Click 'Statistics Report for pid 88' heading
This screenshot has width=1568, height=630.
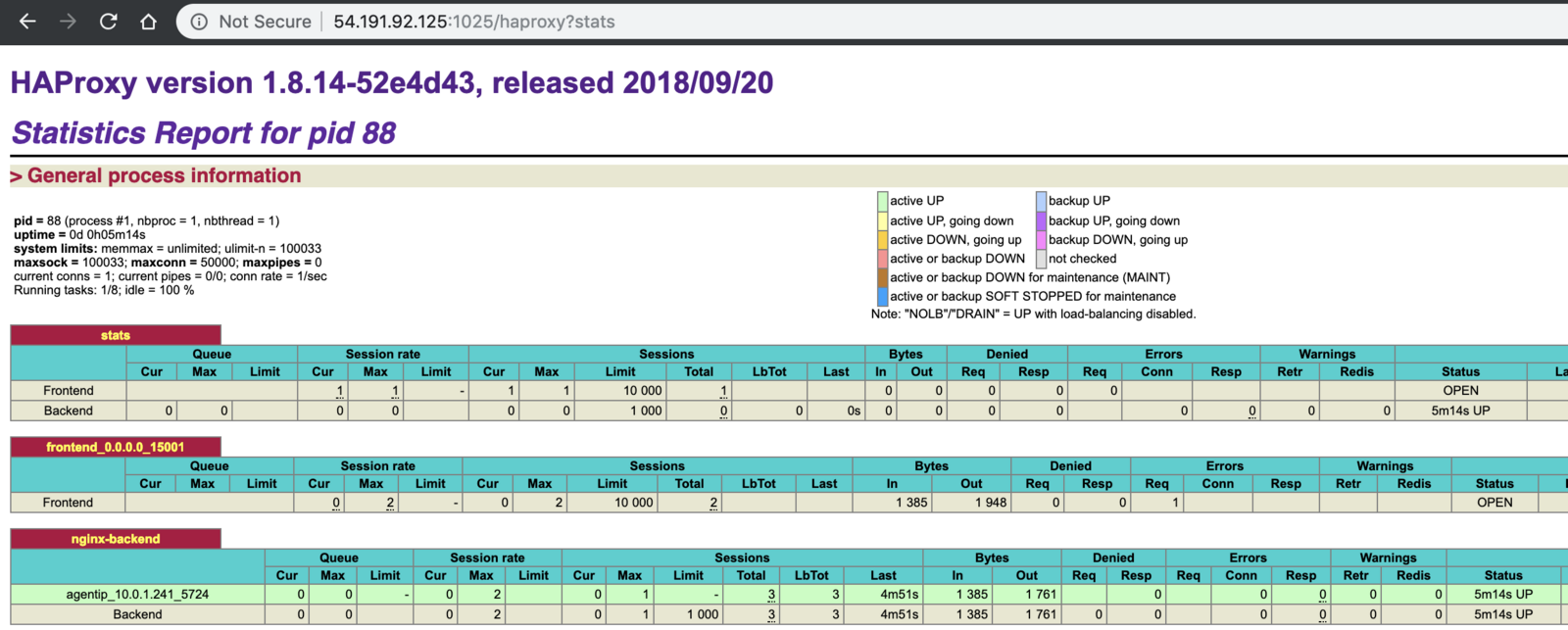click(204, 133)
